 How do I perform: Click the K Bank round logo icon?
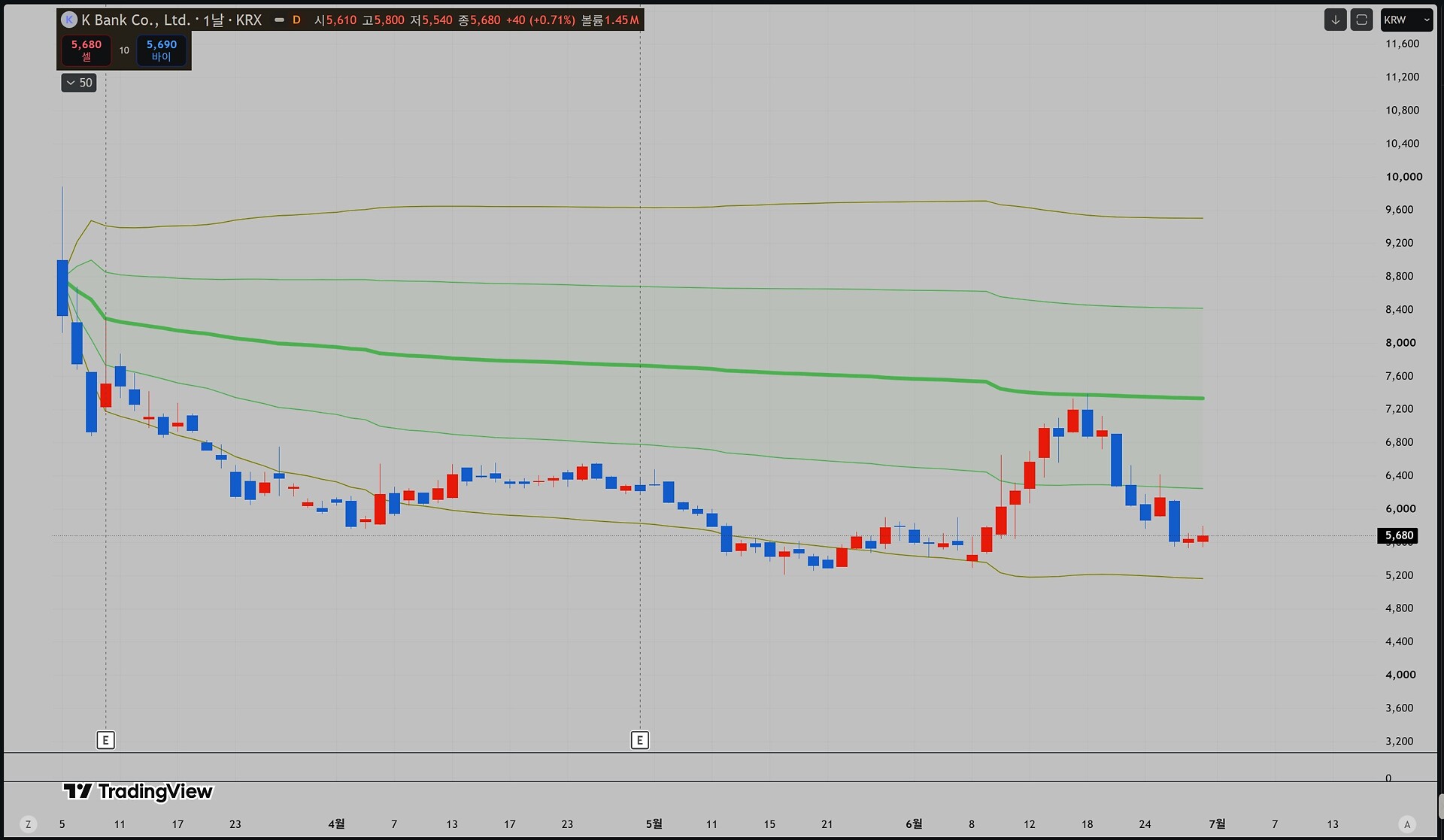(x=69, y=20)
